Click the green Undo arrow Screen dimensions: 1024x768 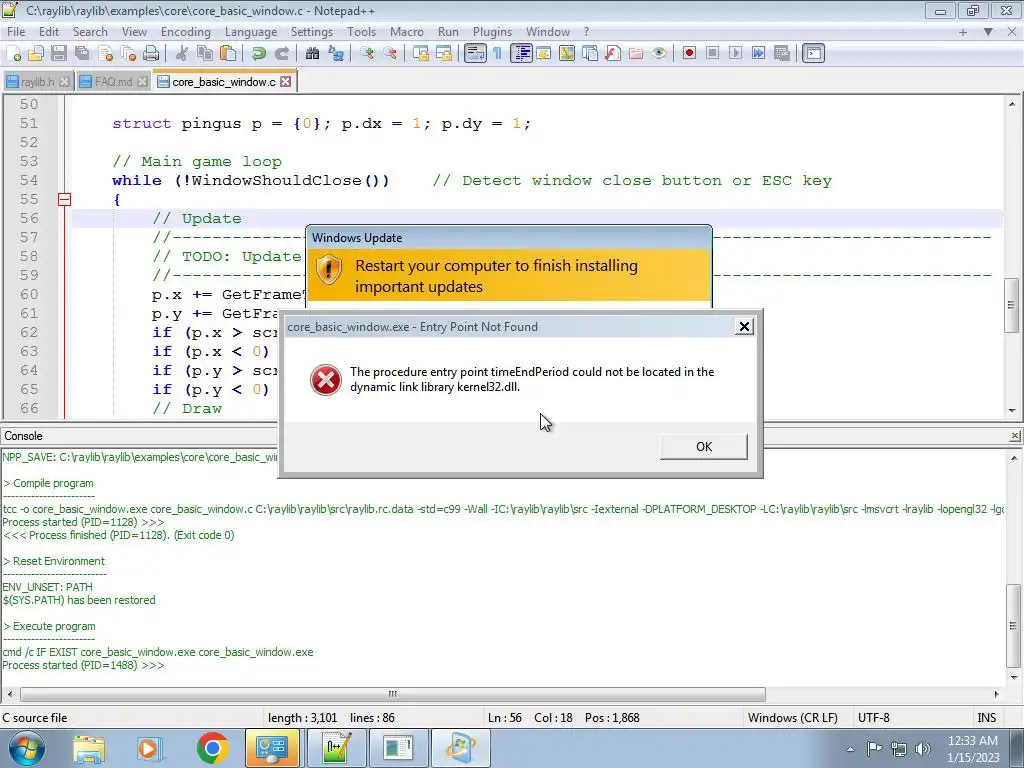click(x=259, y=54)
